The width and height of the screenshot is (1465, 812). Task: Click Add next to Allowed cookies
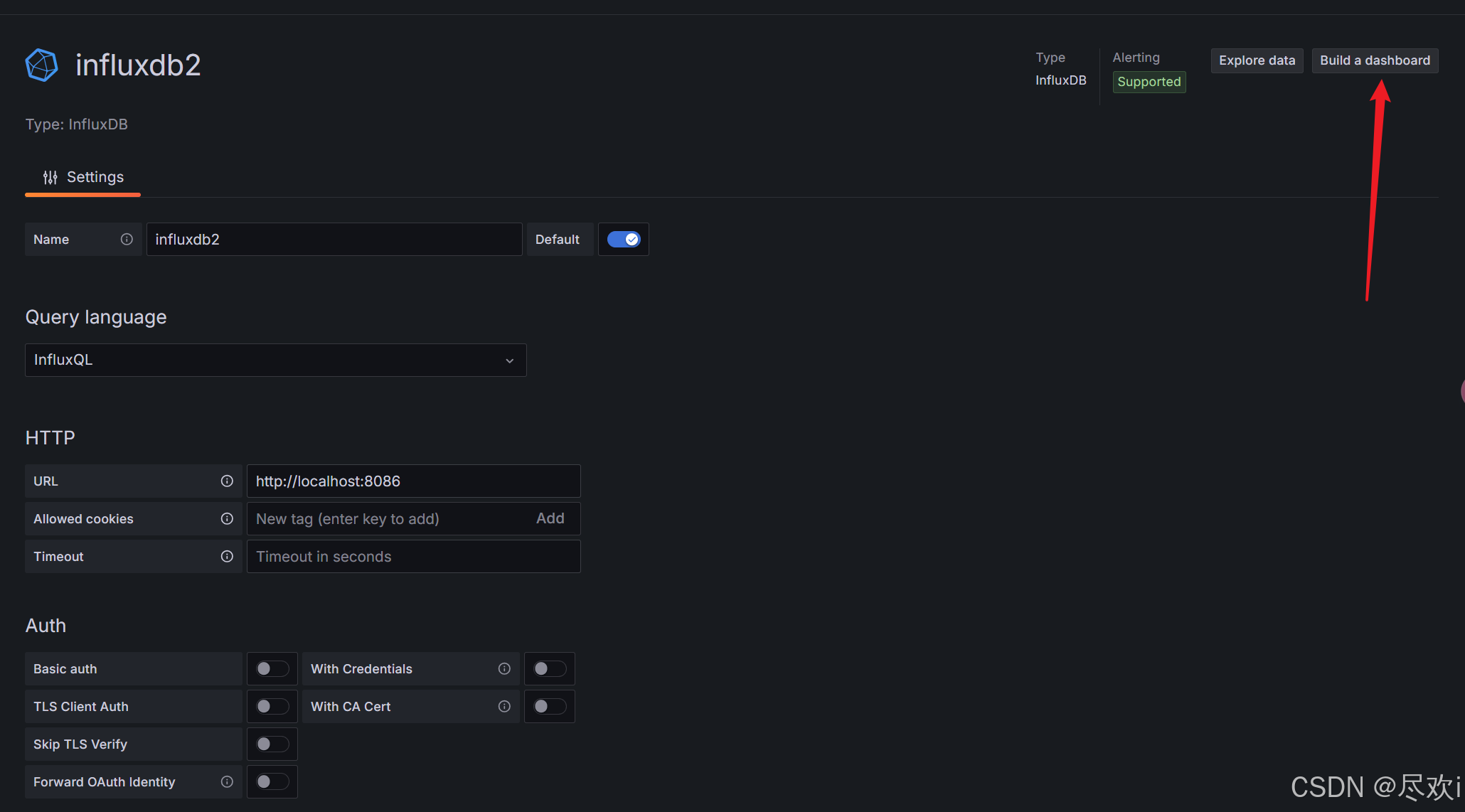click(x=550, y=518)
